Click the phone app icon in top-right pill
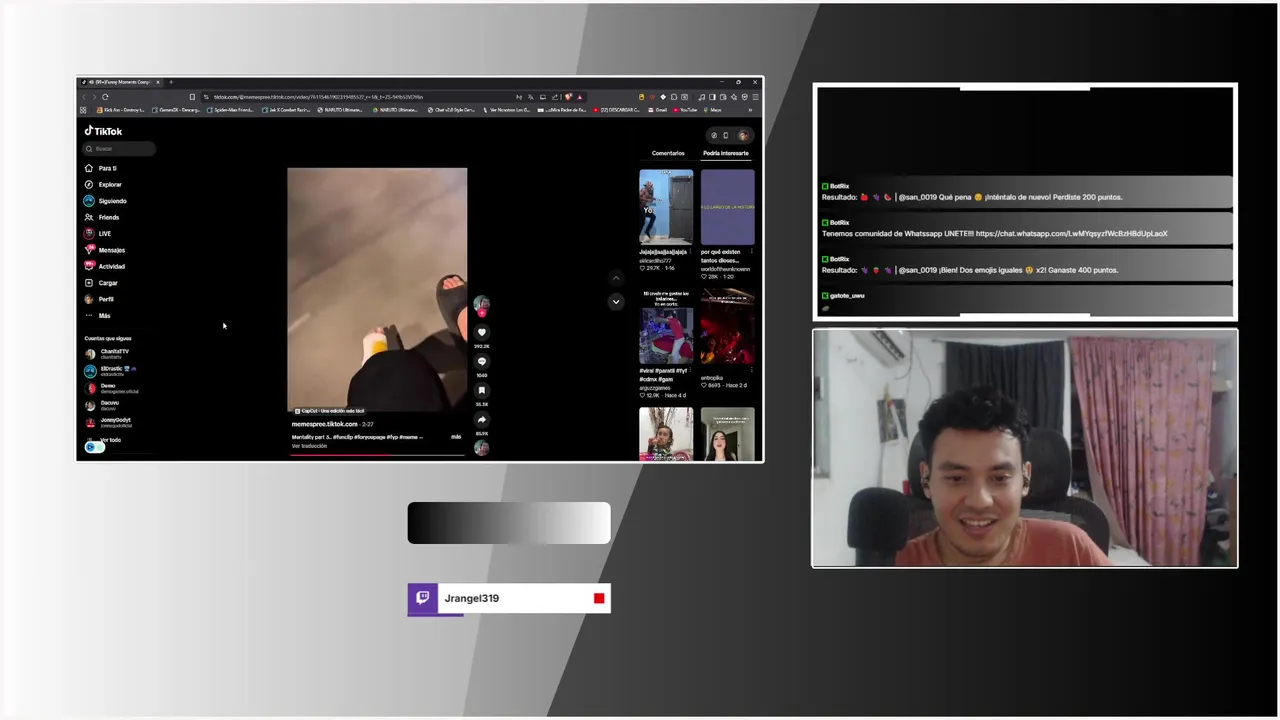This screenshot has width=1280, height=720. click(726, 135)
